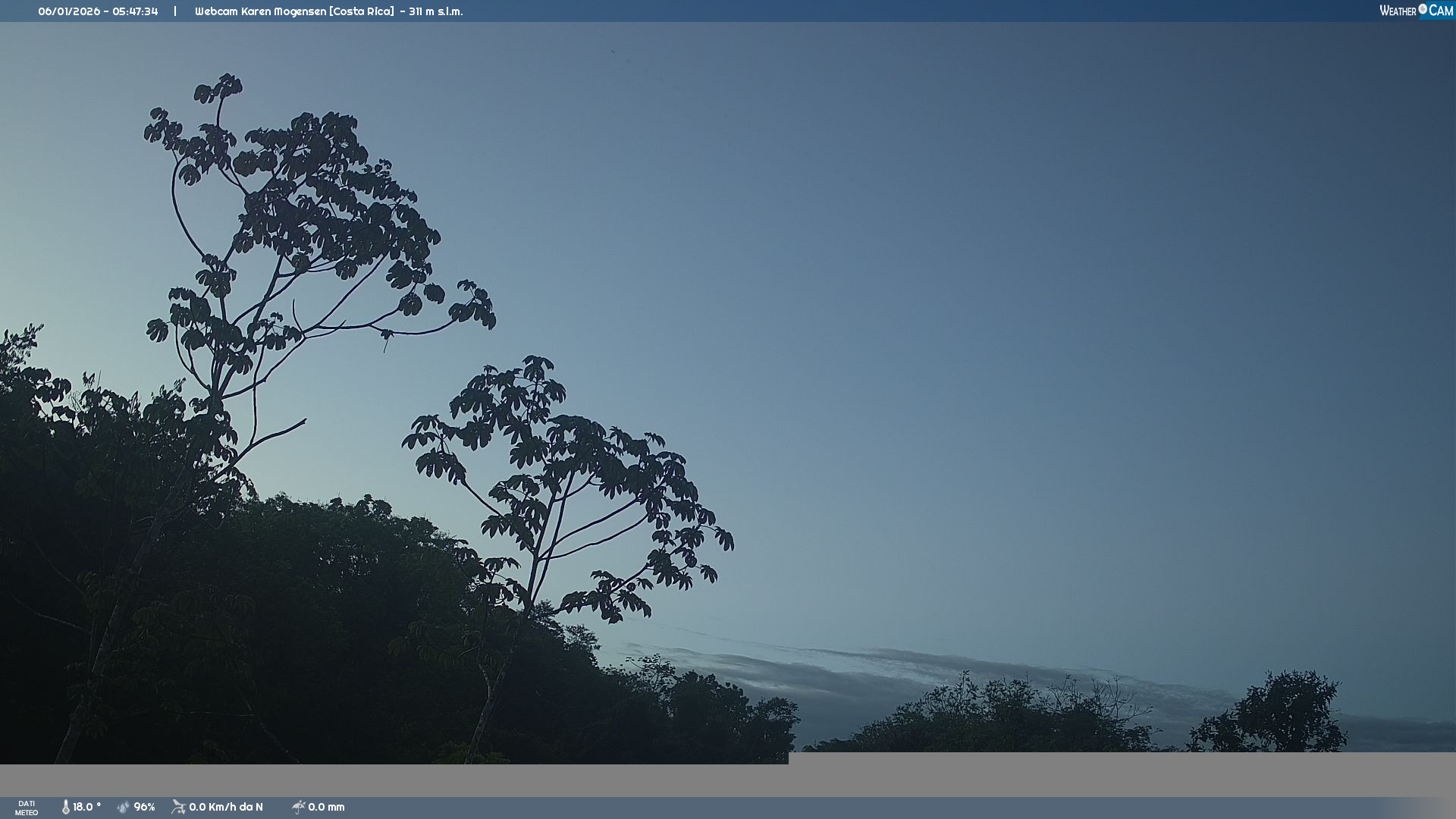1456x819 pixels.
Task: Click the thermometer temperature icon
Action: pyautogui.click(x=65, y=807)
